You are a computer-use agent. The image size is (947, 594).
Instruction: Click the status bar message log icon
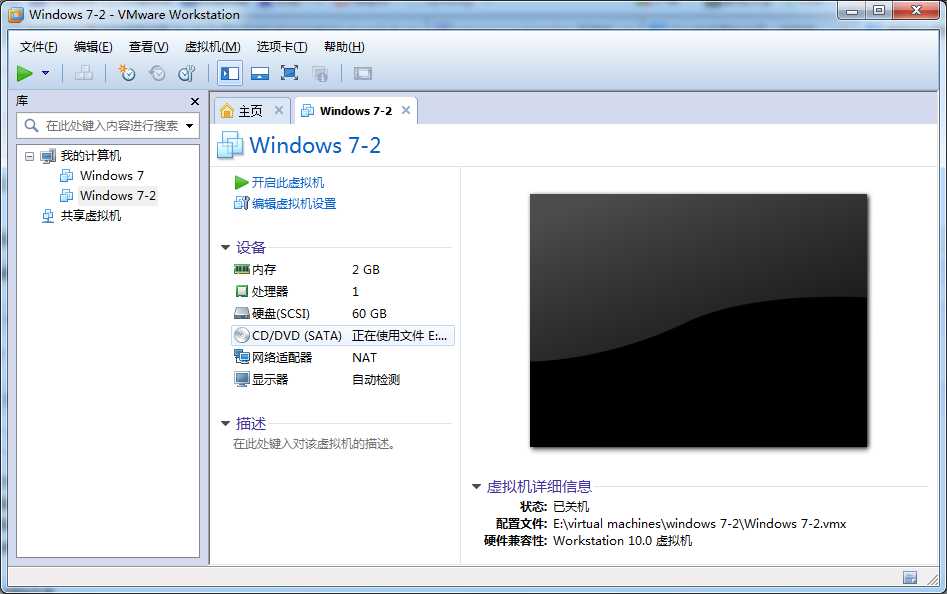(910, 577)
